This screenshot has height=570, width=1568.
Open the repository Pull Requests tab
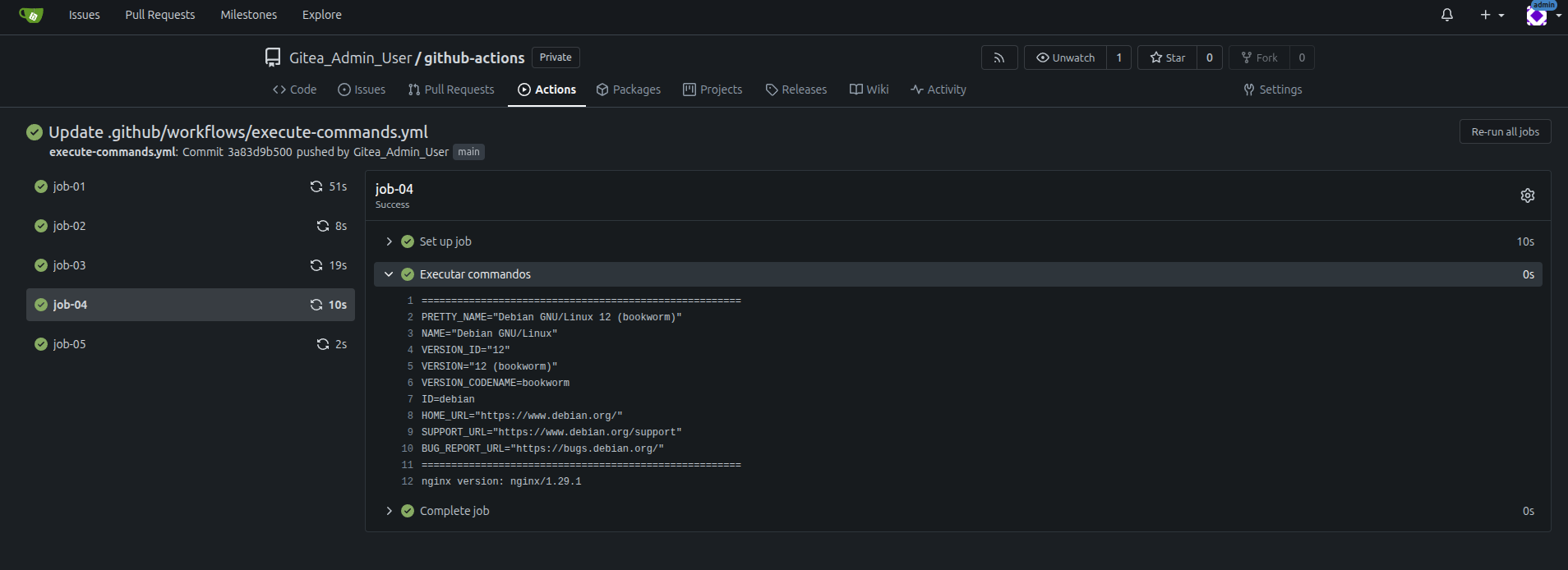coord(451,90)
